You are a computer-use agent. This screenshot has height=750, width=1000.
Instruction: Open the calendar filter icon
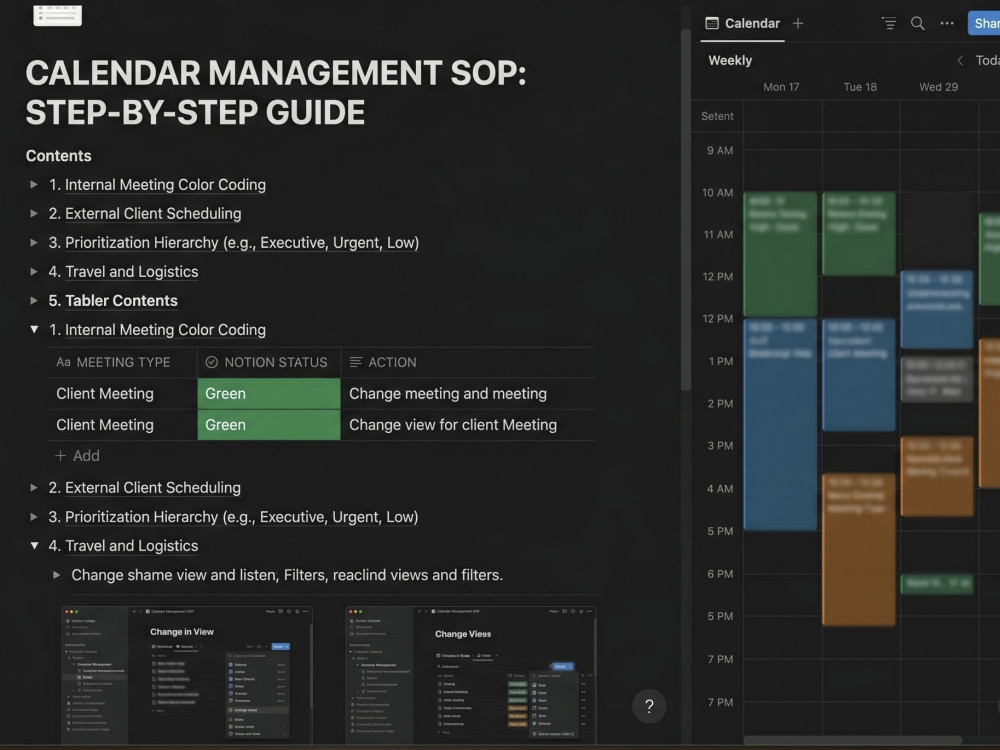(x=889, y=24)
